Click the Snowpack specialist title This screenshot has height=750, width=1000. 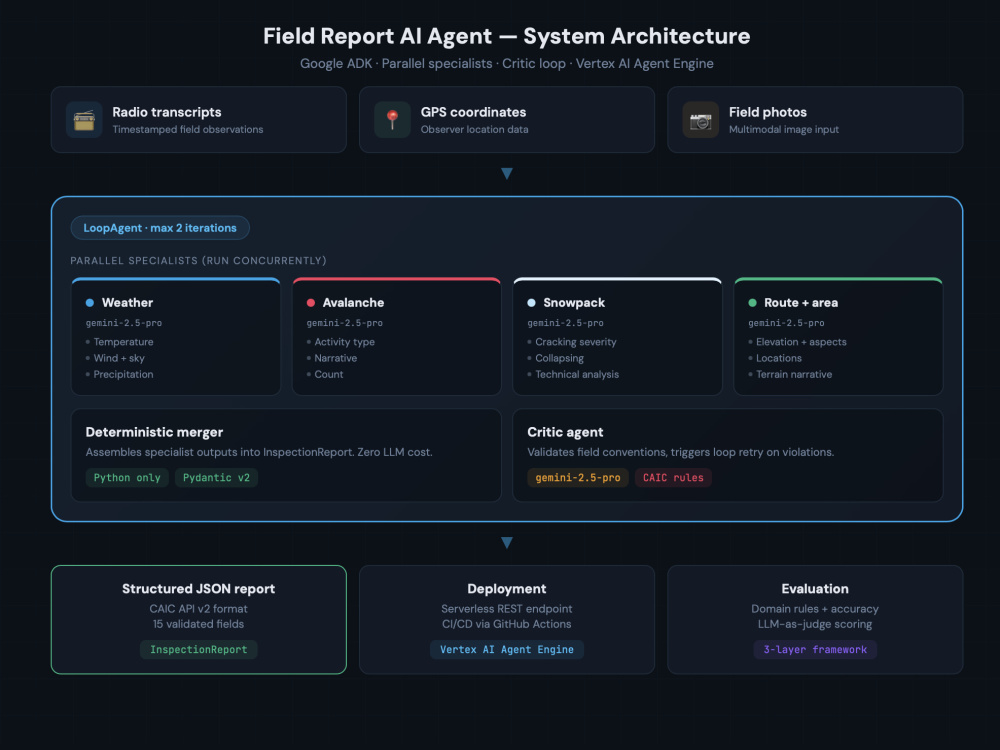(x=574, y=303)
